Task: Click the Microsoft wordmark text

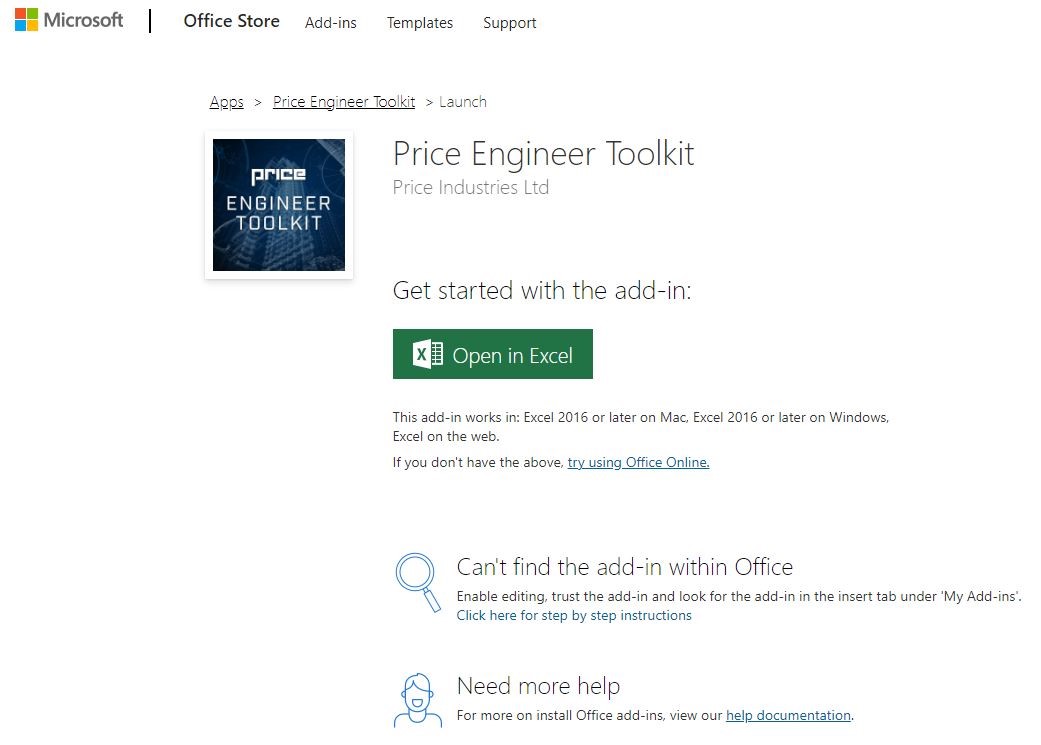Action: pyautogui.click(x=83, y=20)
